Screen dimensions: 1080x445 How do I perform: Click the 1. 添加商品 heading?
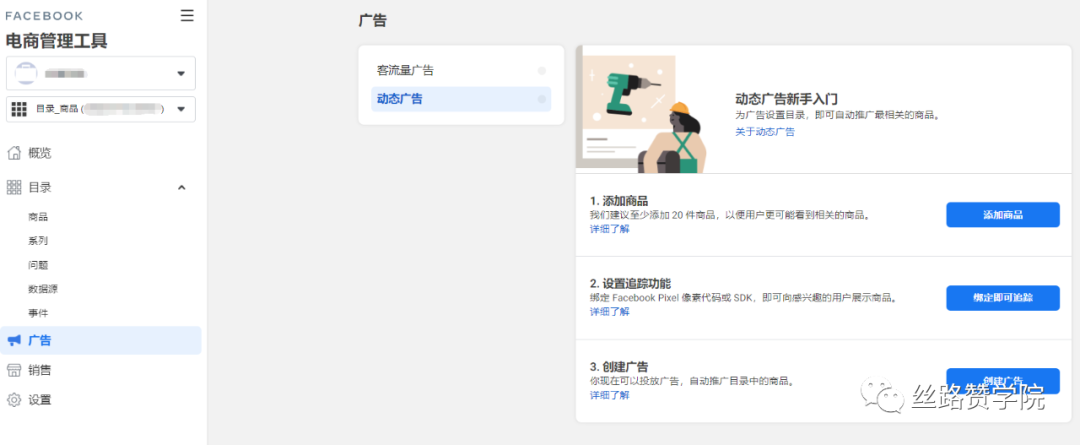point(619,201)
